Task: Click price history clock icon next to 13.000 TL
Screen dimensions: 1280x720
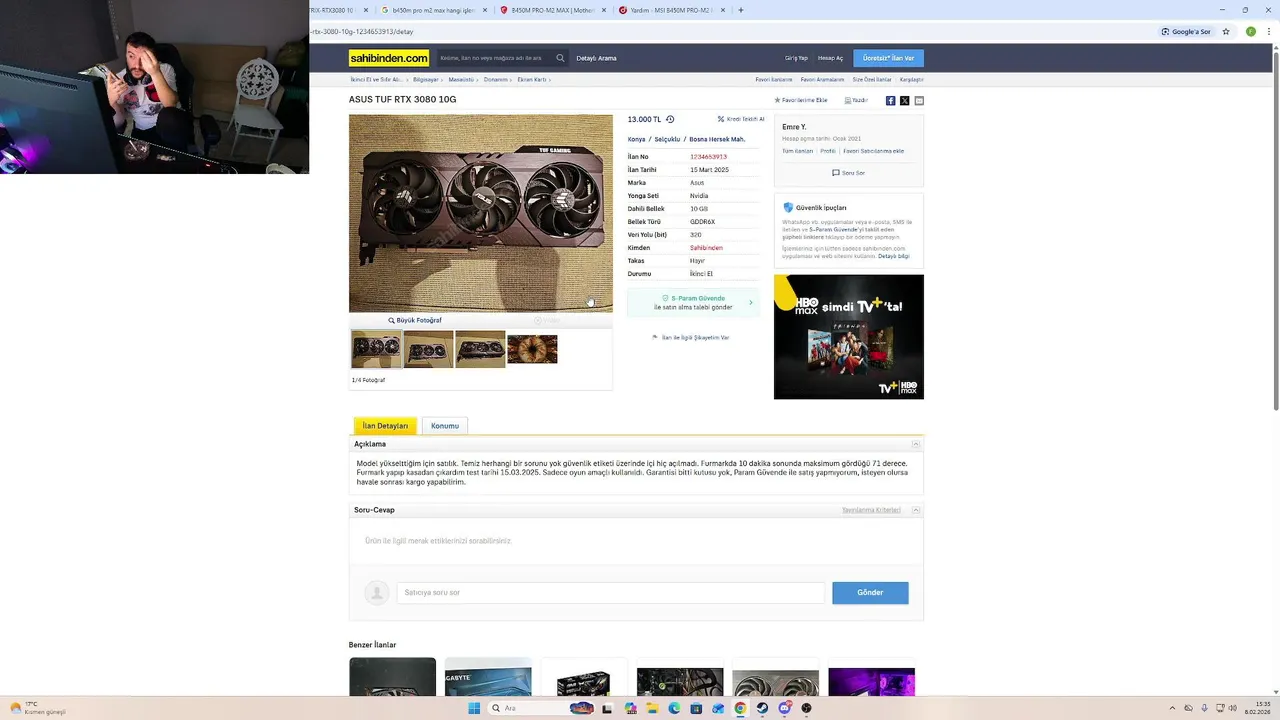Action: click(x=670, y=119)
